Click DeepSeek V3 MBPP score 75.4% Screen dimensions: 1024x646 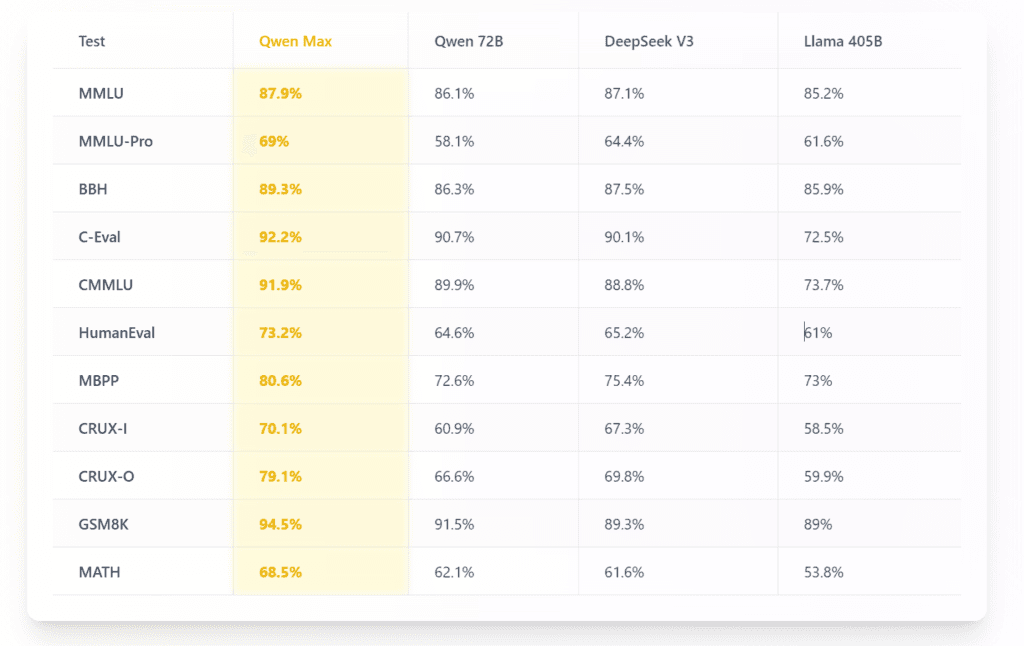coord(624,381)
